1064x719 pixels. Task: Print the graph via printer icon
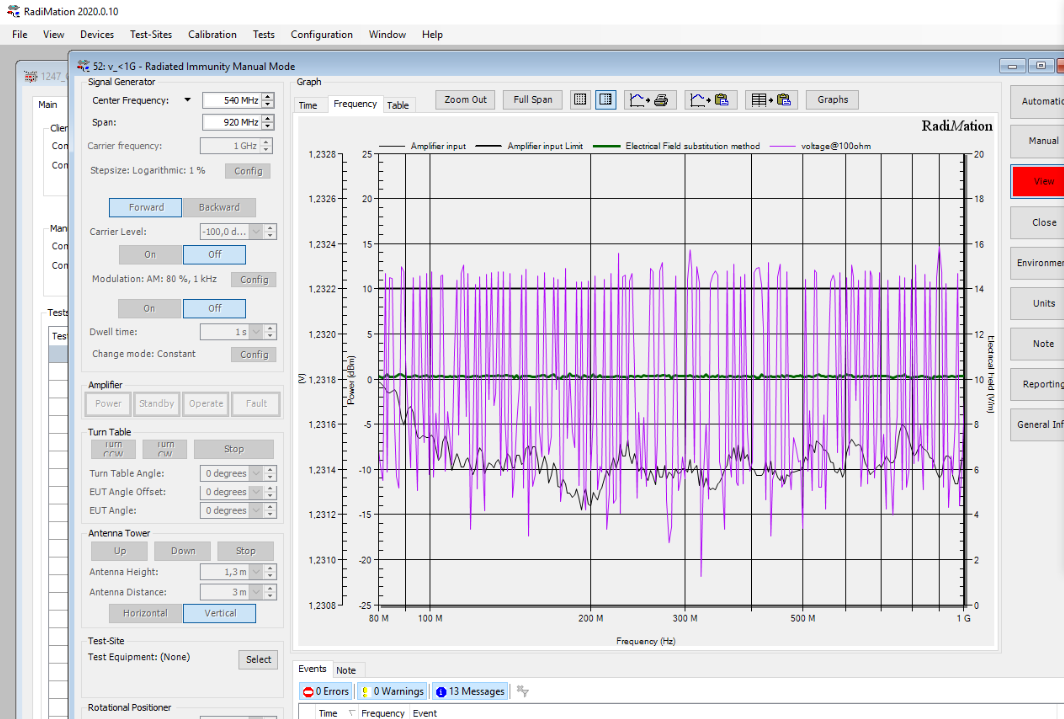point(649,100)
